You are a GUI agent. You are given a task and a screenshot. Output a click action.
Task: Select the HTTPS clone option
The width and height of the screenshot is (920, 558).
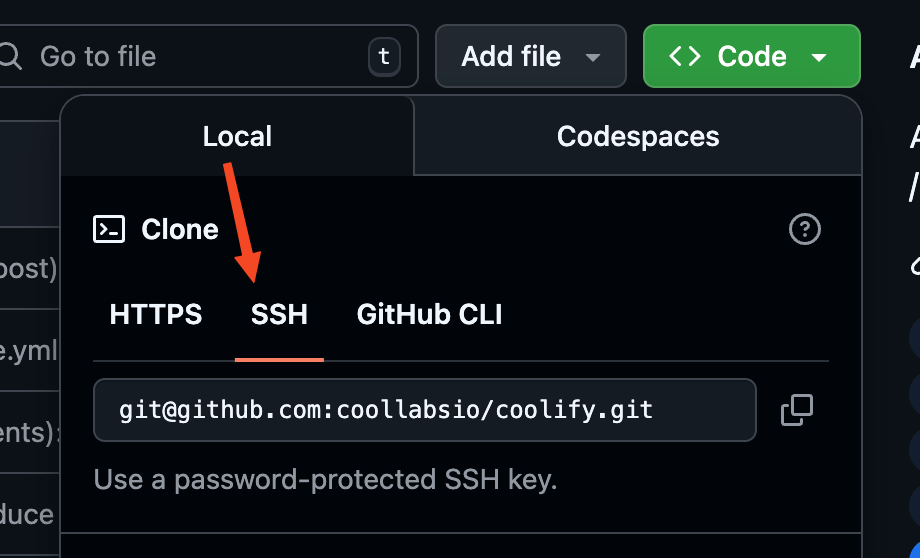click(156, 315)
